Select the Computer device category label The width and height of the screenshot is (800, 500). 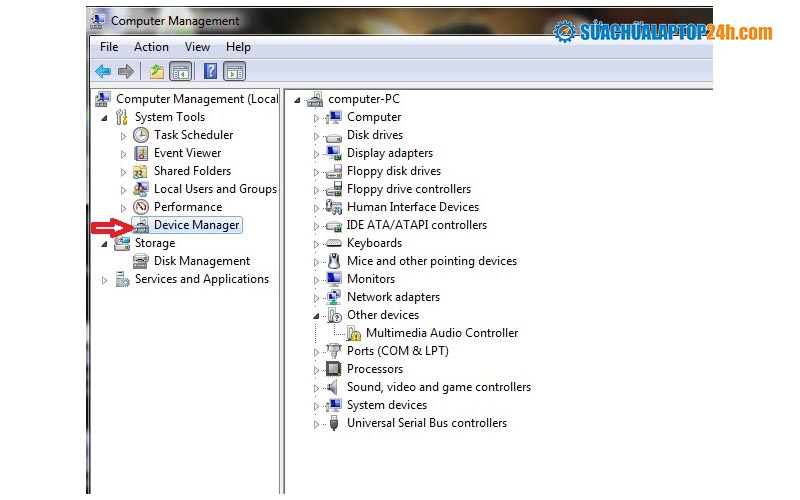(x=374, y=117)
